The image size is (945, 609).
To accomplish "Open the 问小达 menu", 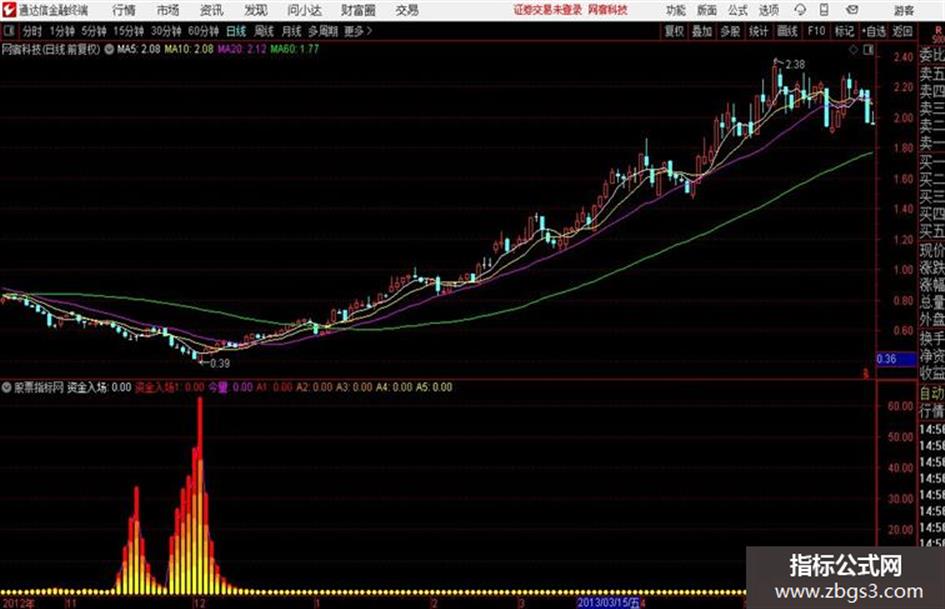I will tap(305, 10).
